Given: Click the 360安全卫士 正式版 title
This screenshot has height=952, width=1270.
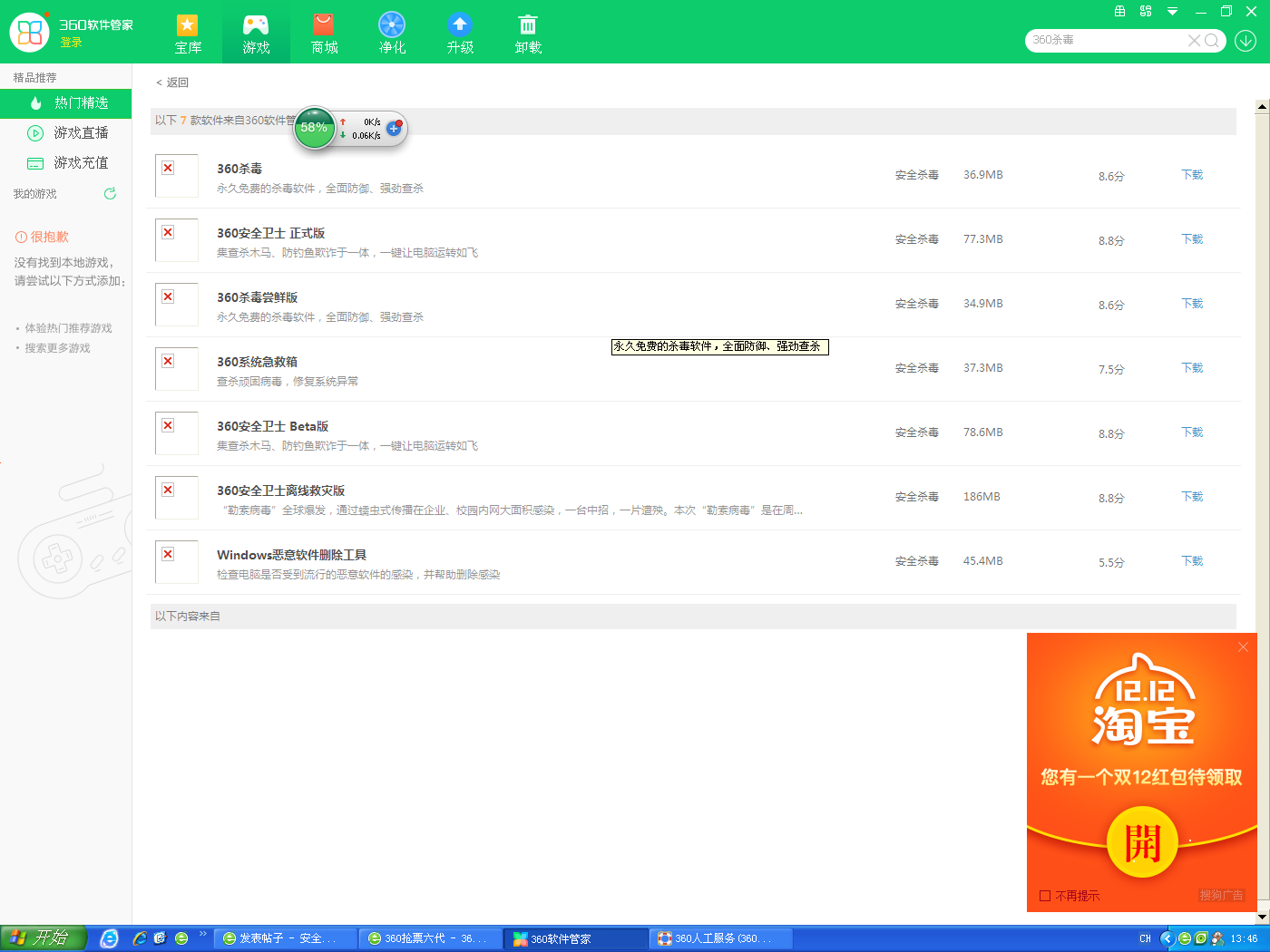Looking at the screenshot, I should [x=270, y=233].
